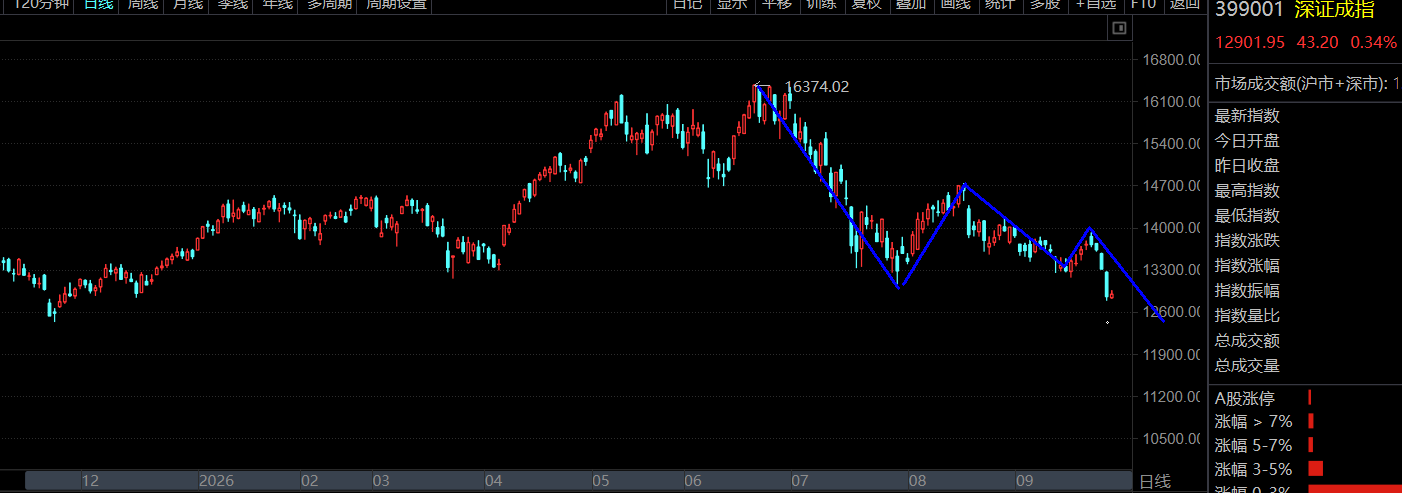Image resolution: width=1402 pixels, height=493 pixels.
Task: Click the 12600.00 price axis label
Action: (1171, 312)
